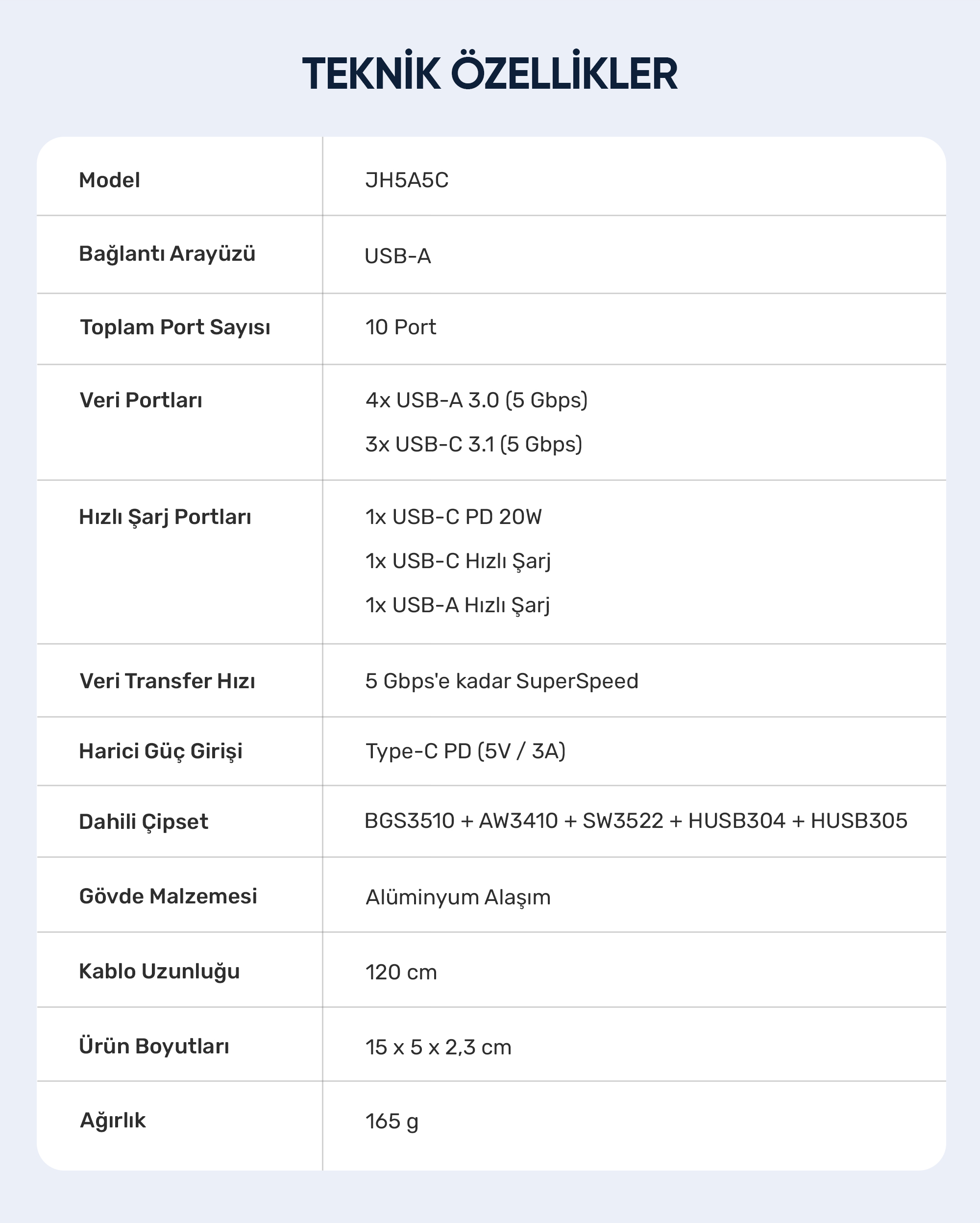Image resolution: width=980 pixels, height=1223 pixels.
Task: Click the 3x USB-C 3.1 line
Action: point(473,444)
